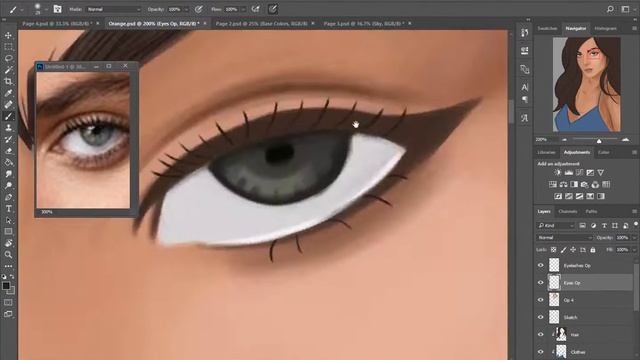Select the Zoom tool
Image resolution: width=640 pixels, height=360 pixels.
[x=8, y=254]
